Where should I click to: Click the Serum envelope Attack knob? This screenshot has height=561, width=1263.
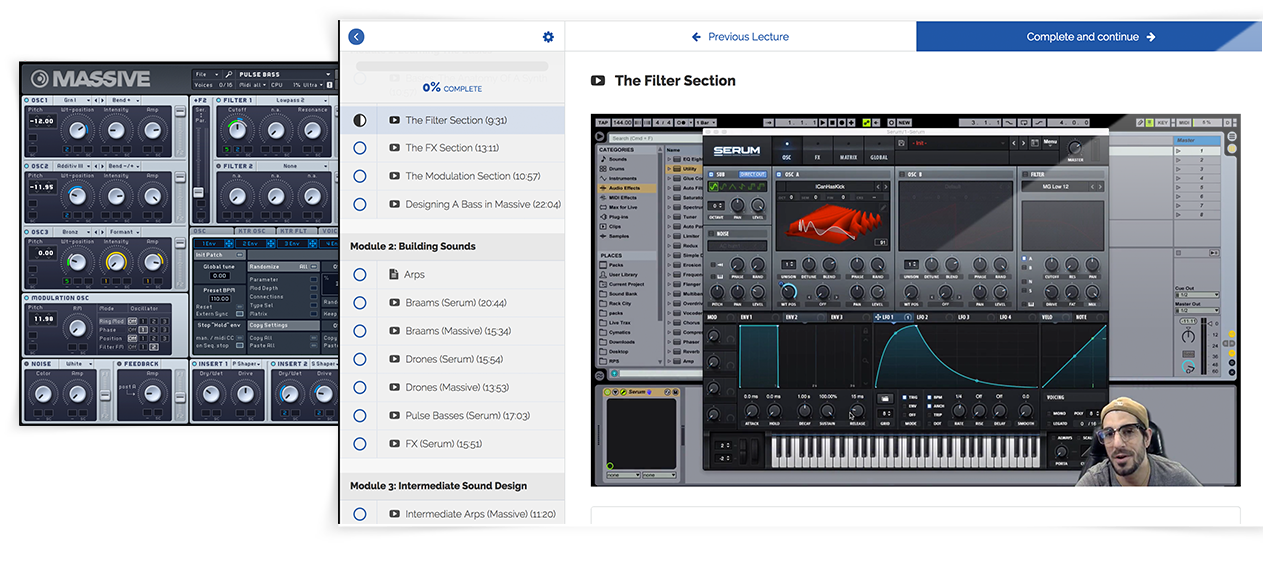tap(752, 411)
